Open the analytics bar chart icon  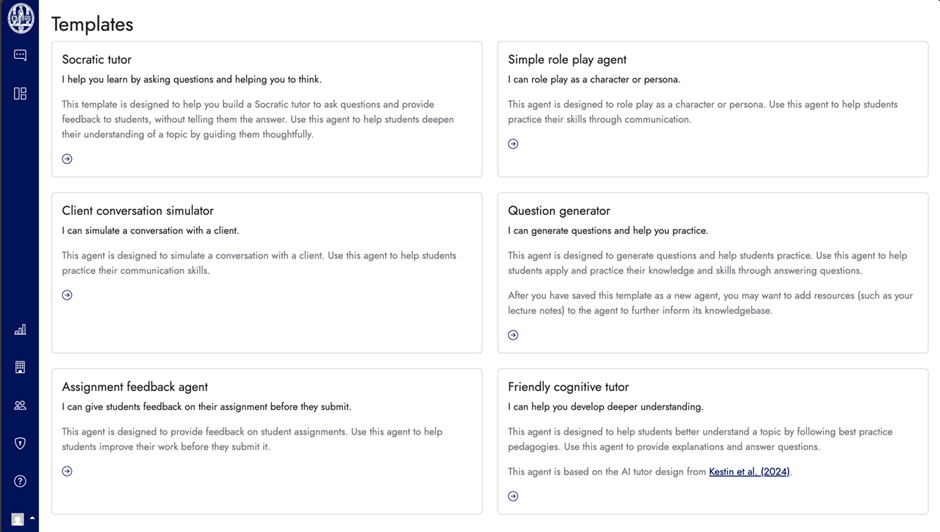point(20,329)
